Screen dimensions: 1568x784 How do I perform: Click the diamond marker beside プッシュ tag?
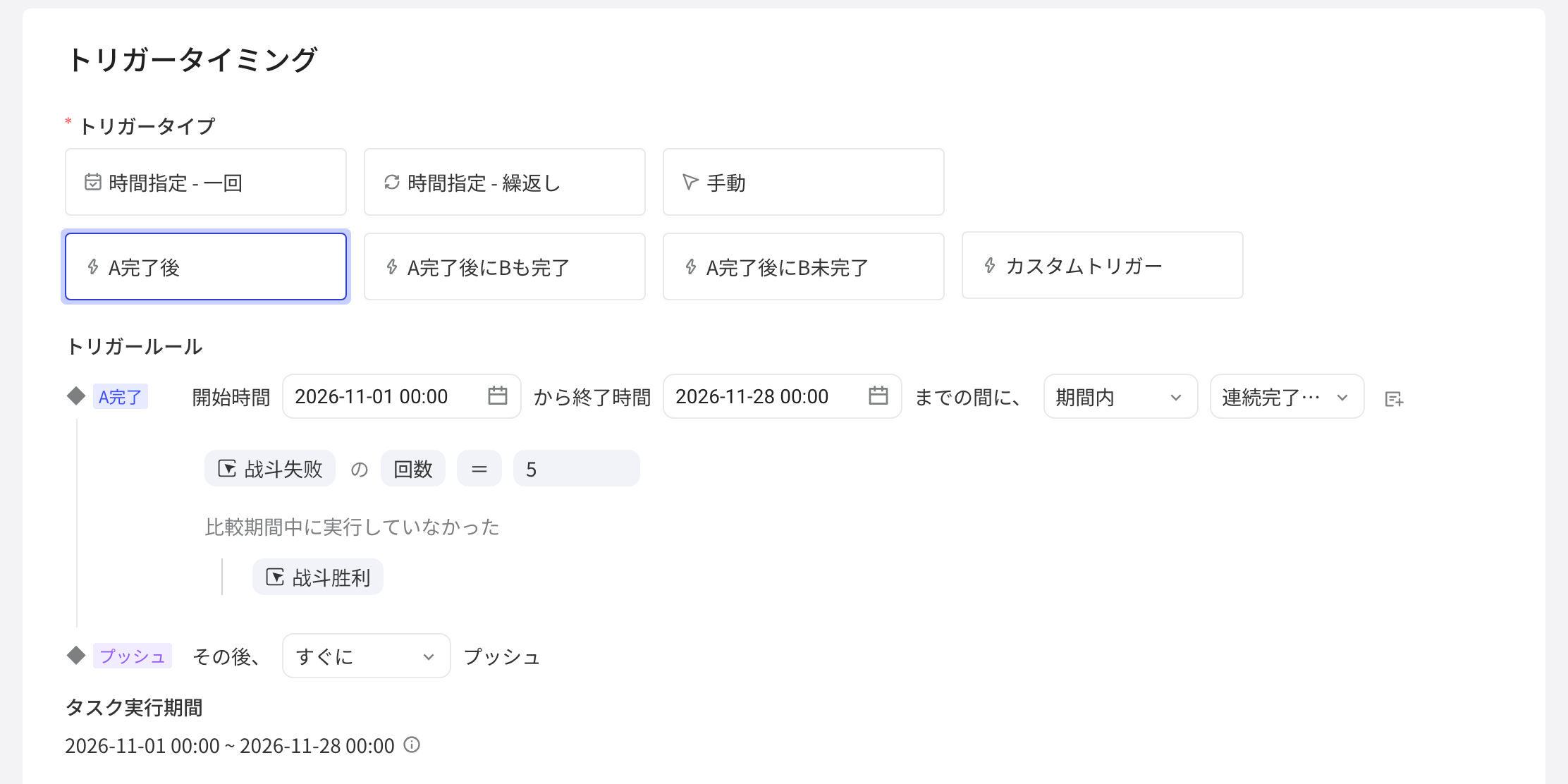tap(76, 655)
